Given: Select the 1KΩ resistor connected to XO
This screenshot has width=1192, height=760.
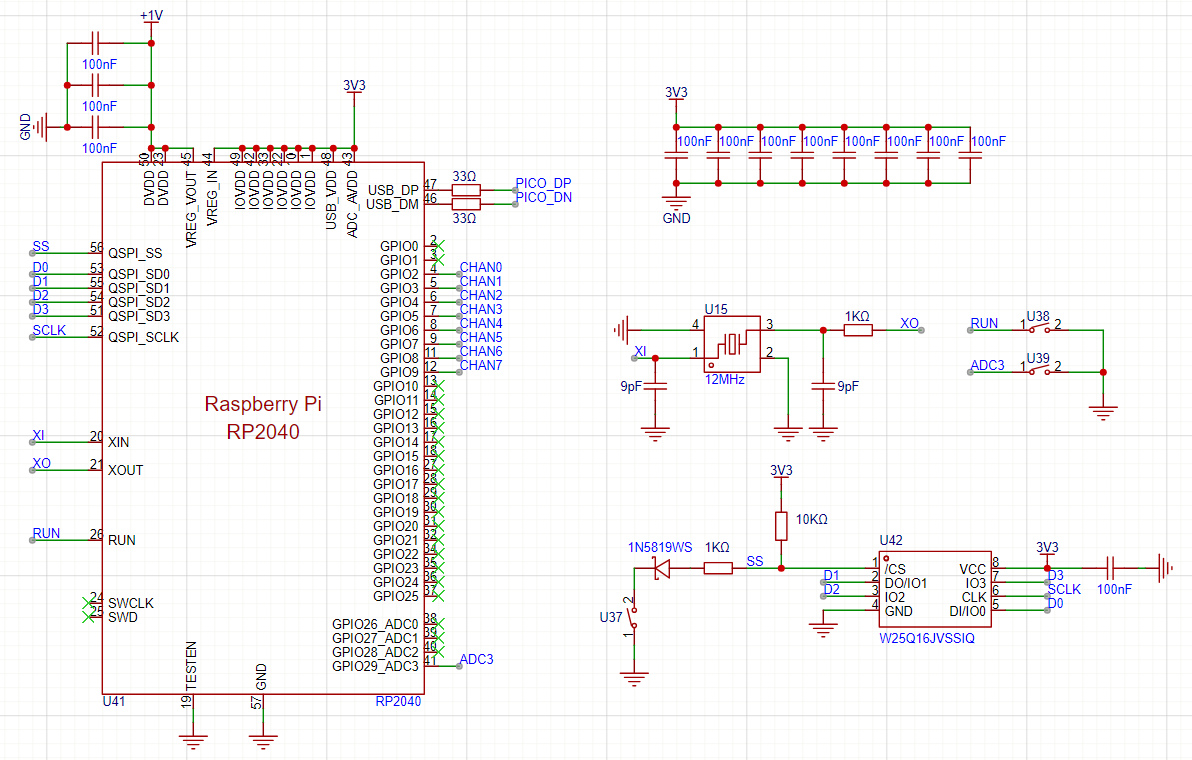Looking at the screenshot, I should point(858,330).
